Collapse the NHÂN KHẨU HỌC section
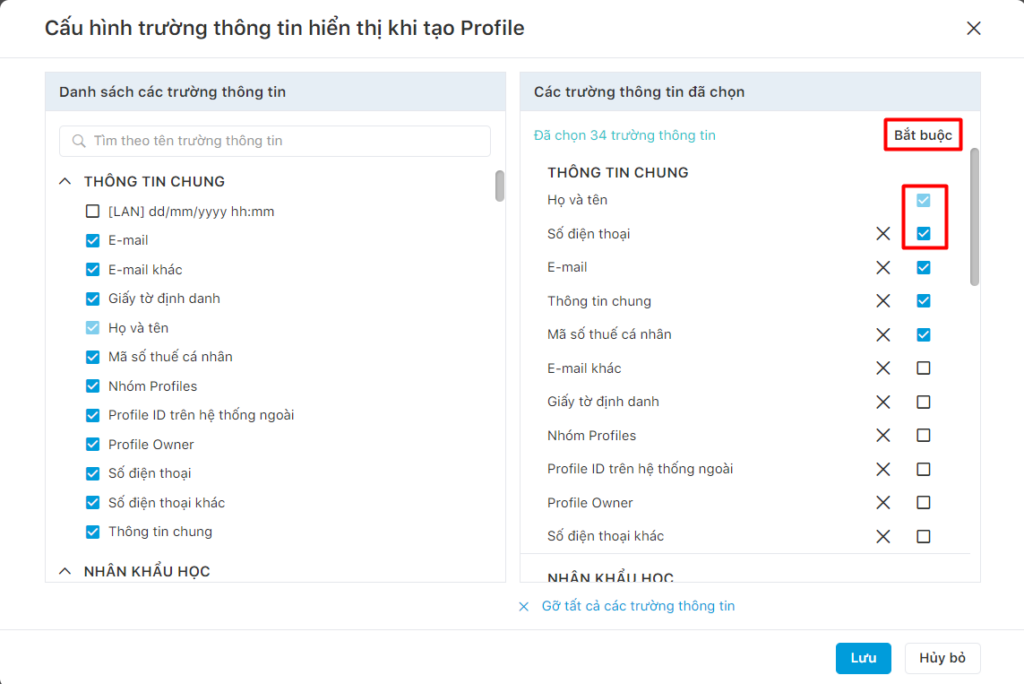The width and height of the screenshot is (1024, 684). coord(65,571)
